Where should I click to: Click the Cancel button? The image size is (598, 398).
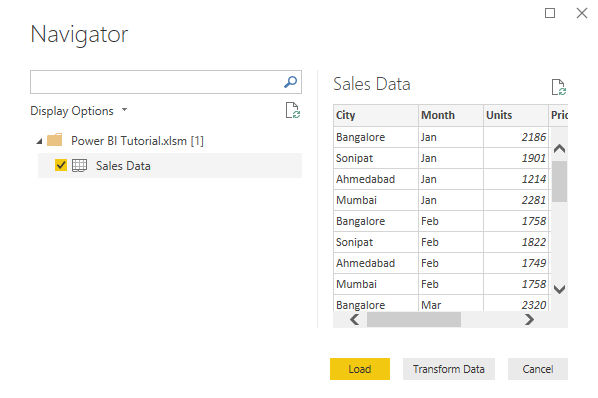[538, 369]
